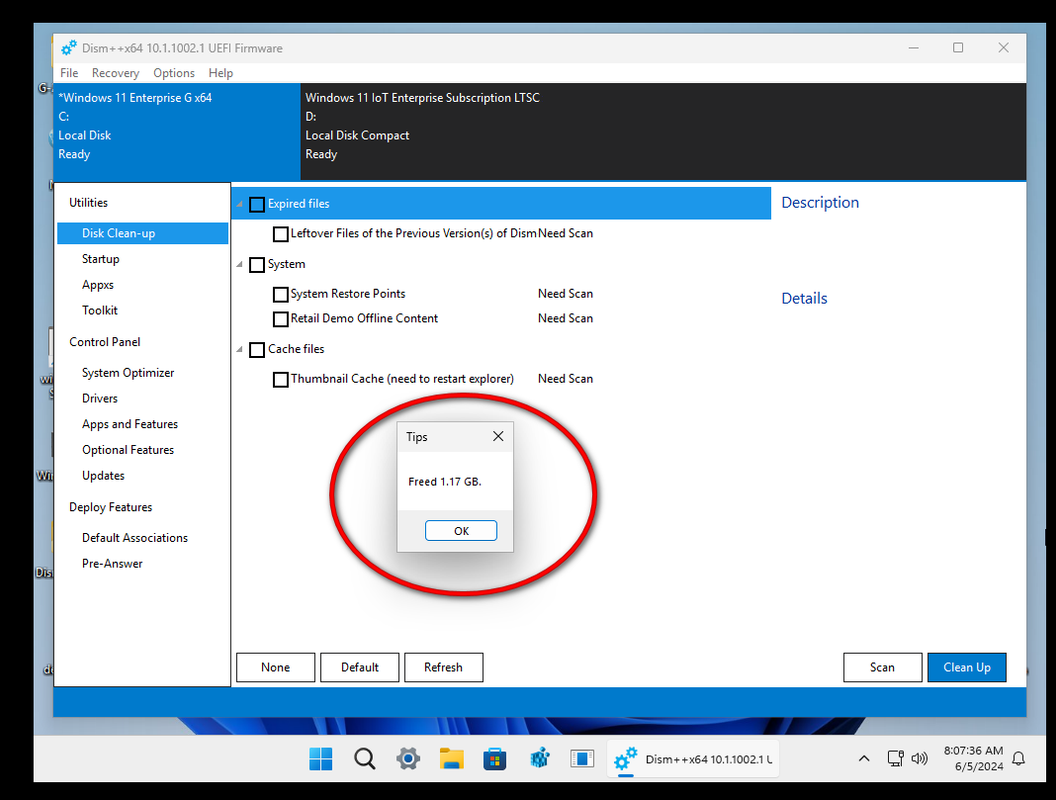This screenshot has width=1056, height=800.
Task: Click the Refresh button
Action: click(443, 667)
